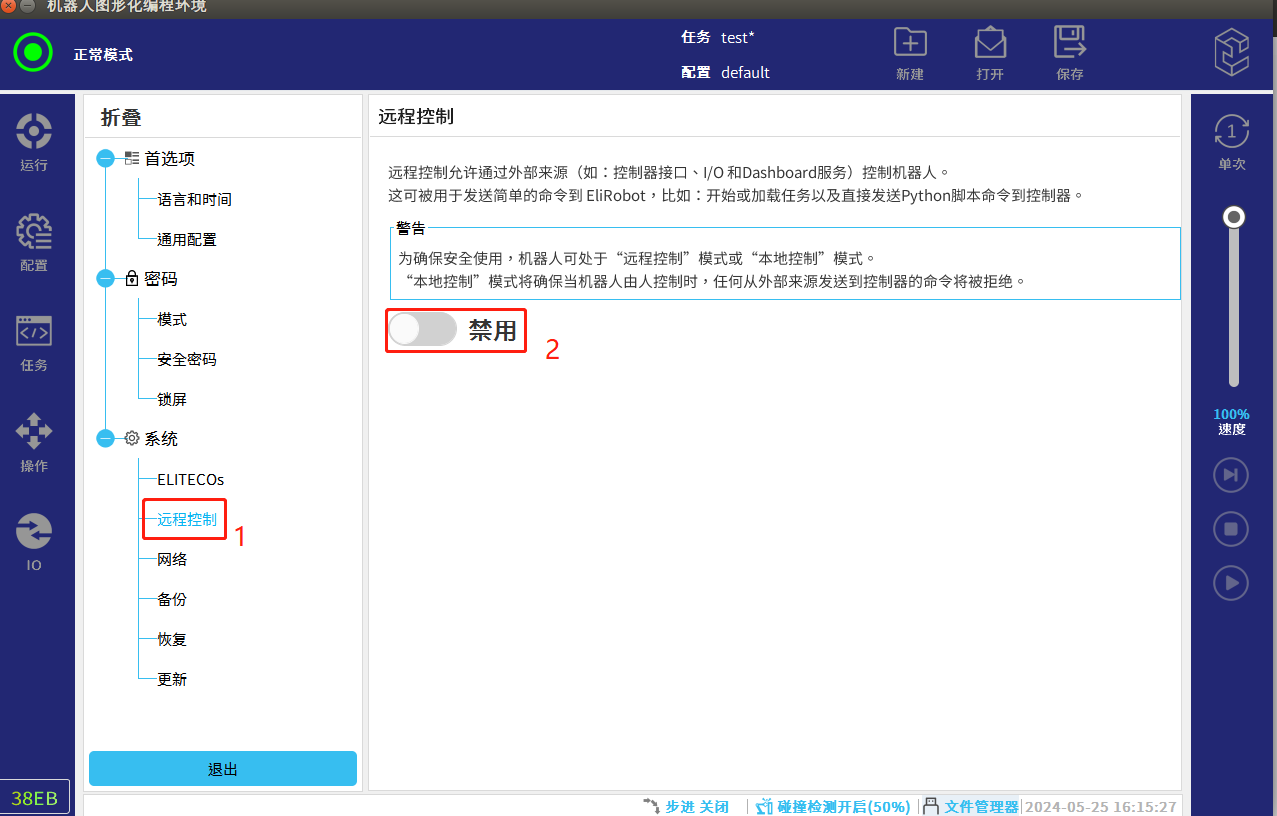Viewport: 1277px width, 816px height.
Task: Collapse the 首选项 tree node
Action: [106, 159]
